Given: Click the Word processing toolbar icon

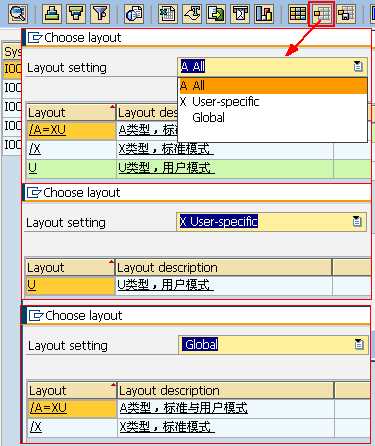Looking at the screenshot, I should pyautogui.click(x=192, y=13).
